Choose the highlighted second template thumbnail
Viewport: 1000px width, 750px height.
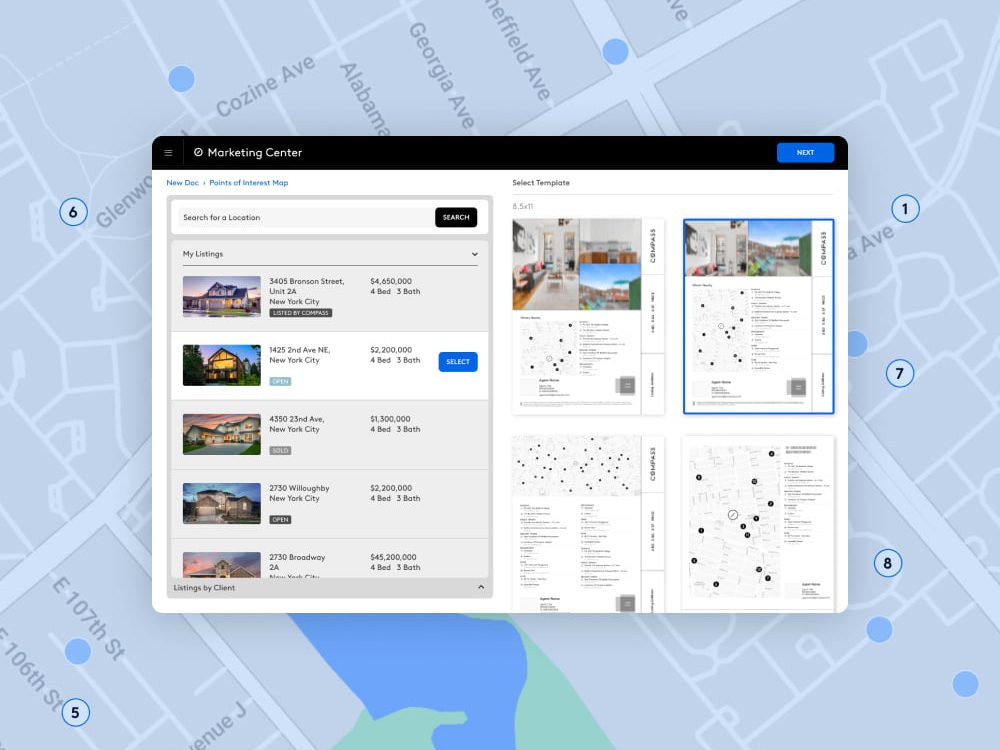(x=758, y=316)
